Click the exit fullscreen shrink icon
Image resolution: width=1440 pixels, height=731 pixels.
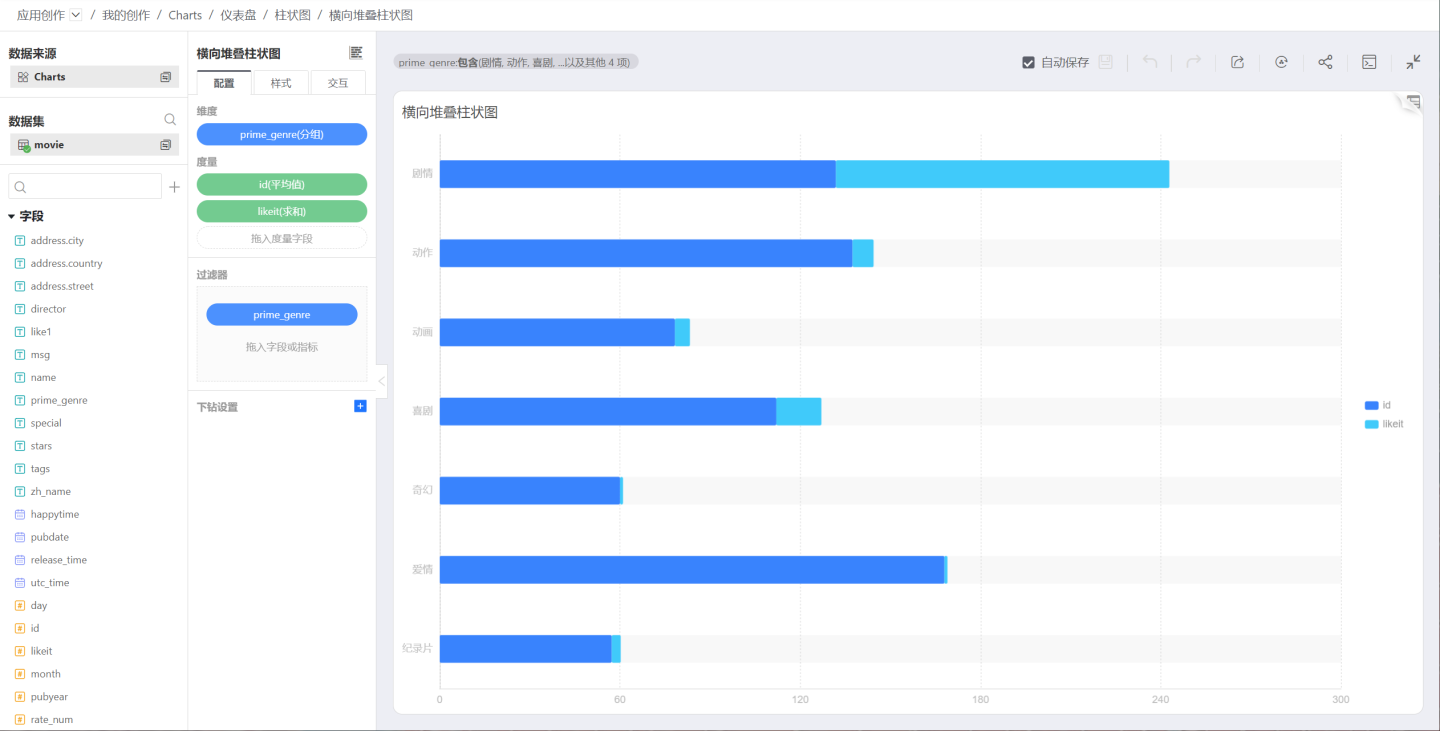(1413, 62)
